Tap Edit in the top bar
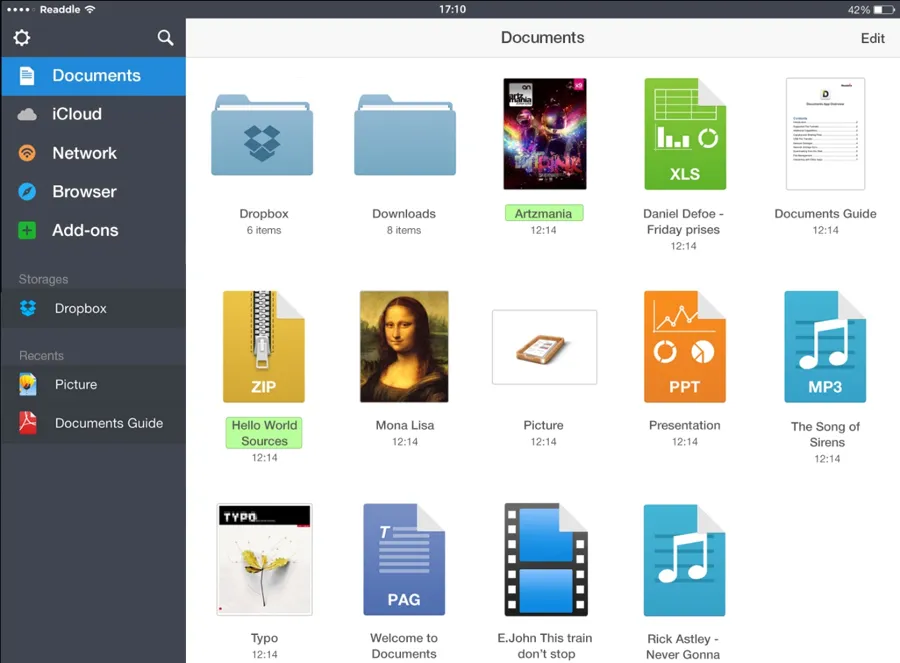The height and width of the screenshot is (663, 900). click(x=872, y=38)
